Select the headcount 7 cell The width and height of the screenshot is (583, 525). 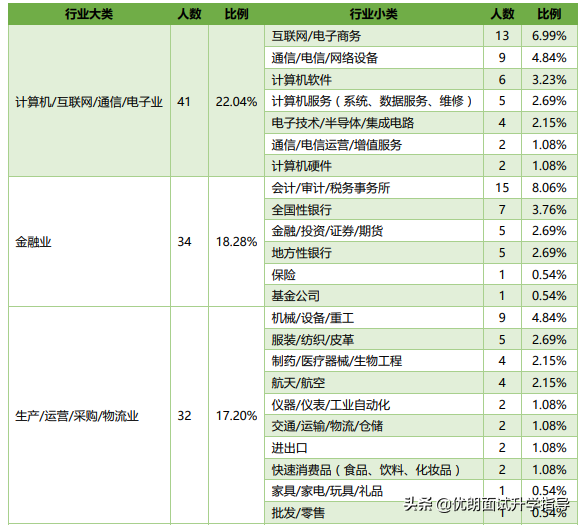coord(502,209)
